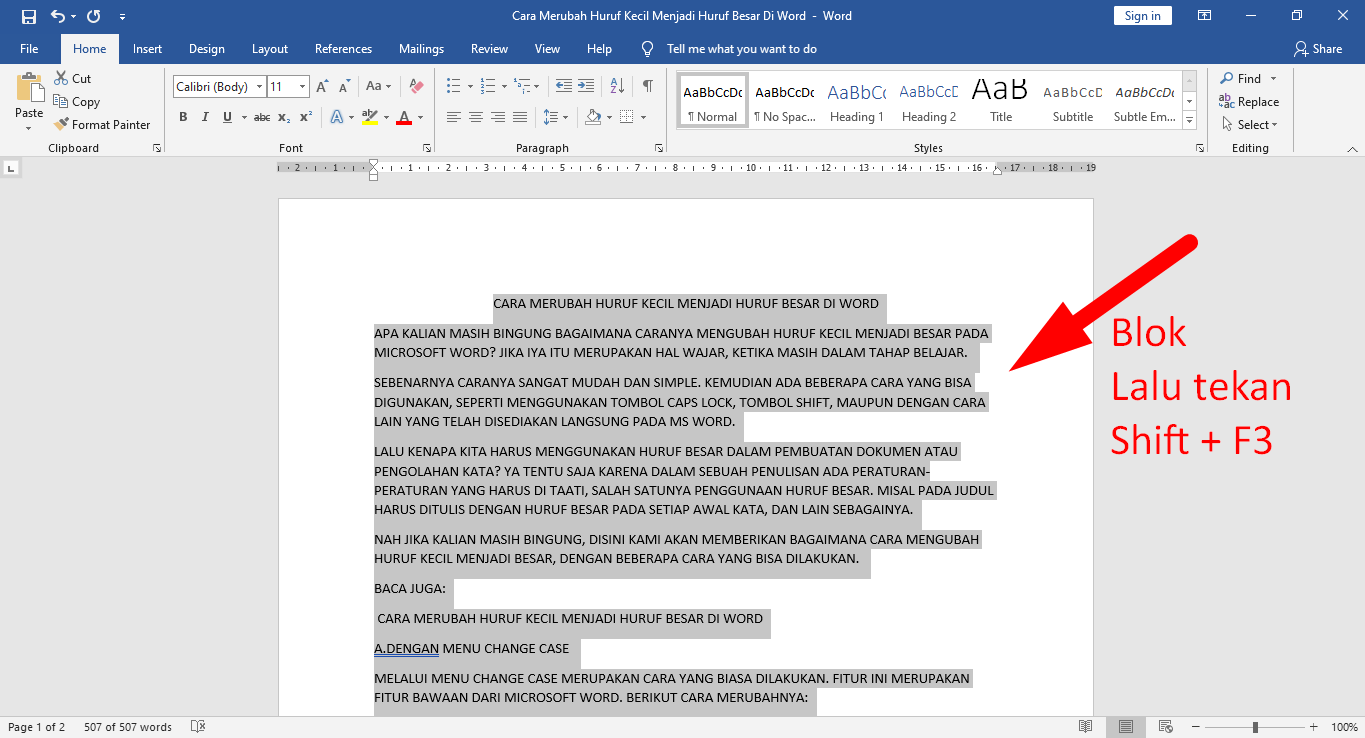Viewport: 1365px width, 738px height.
Task: Increase the paragraph indent
Action: point(585,87)
